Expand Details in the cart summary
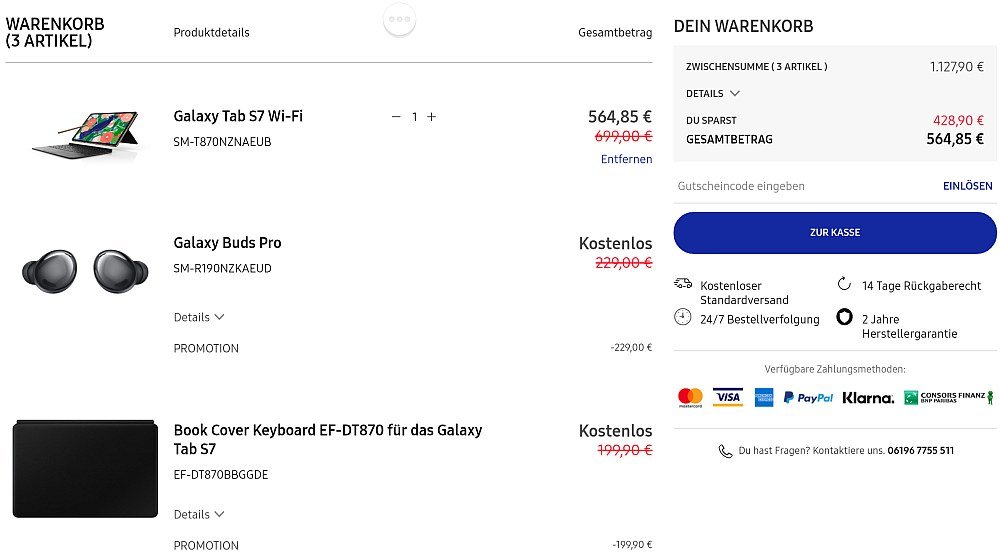Viewport: 1000px width, 553px height. pos(712,94)
